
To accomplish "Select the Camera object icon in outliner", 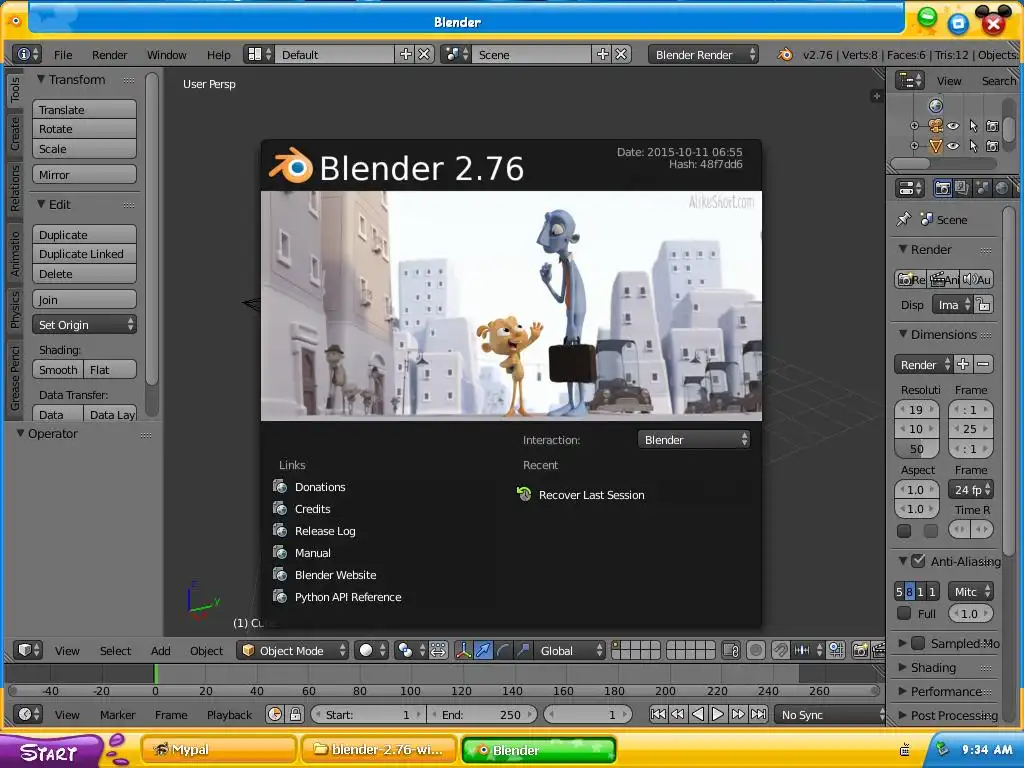I will pos(936,126).
